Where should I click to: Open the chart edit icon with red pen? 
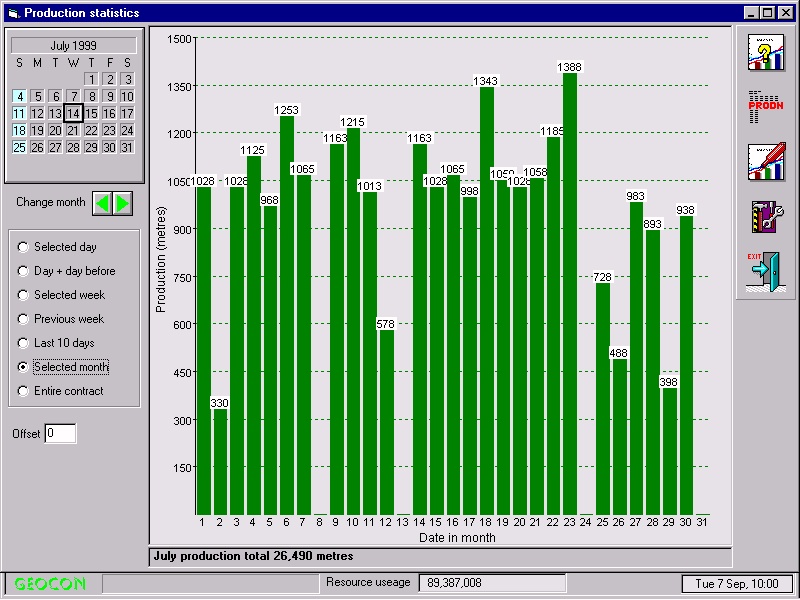[x=766, y=161]
